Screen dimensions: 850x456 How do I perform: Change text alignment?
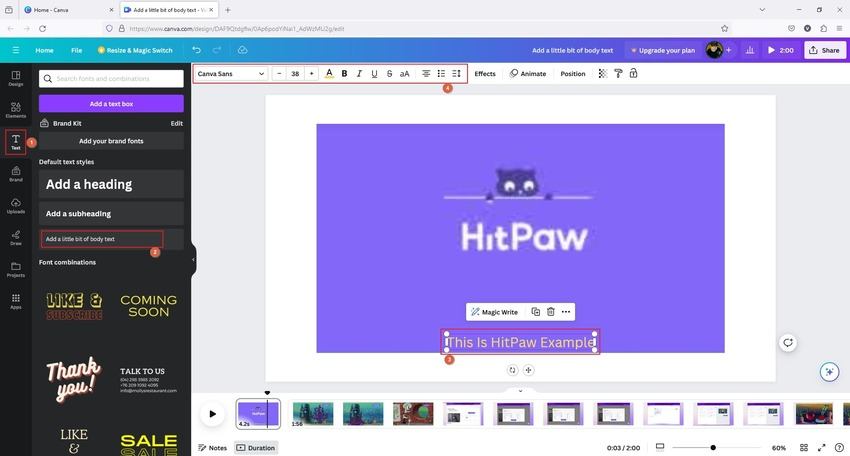click(x=426, y=74)
